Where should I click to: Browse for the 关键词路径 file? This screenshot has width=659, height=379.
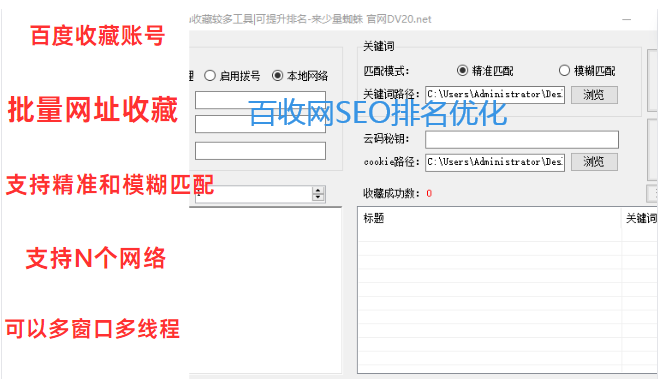(x=594, y=95)
